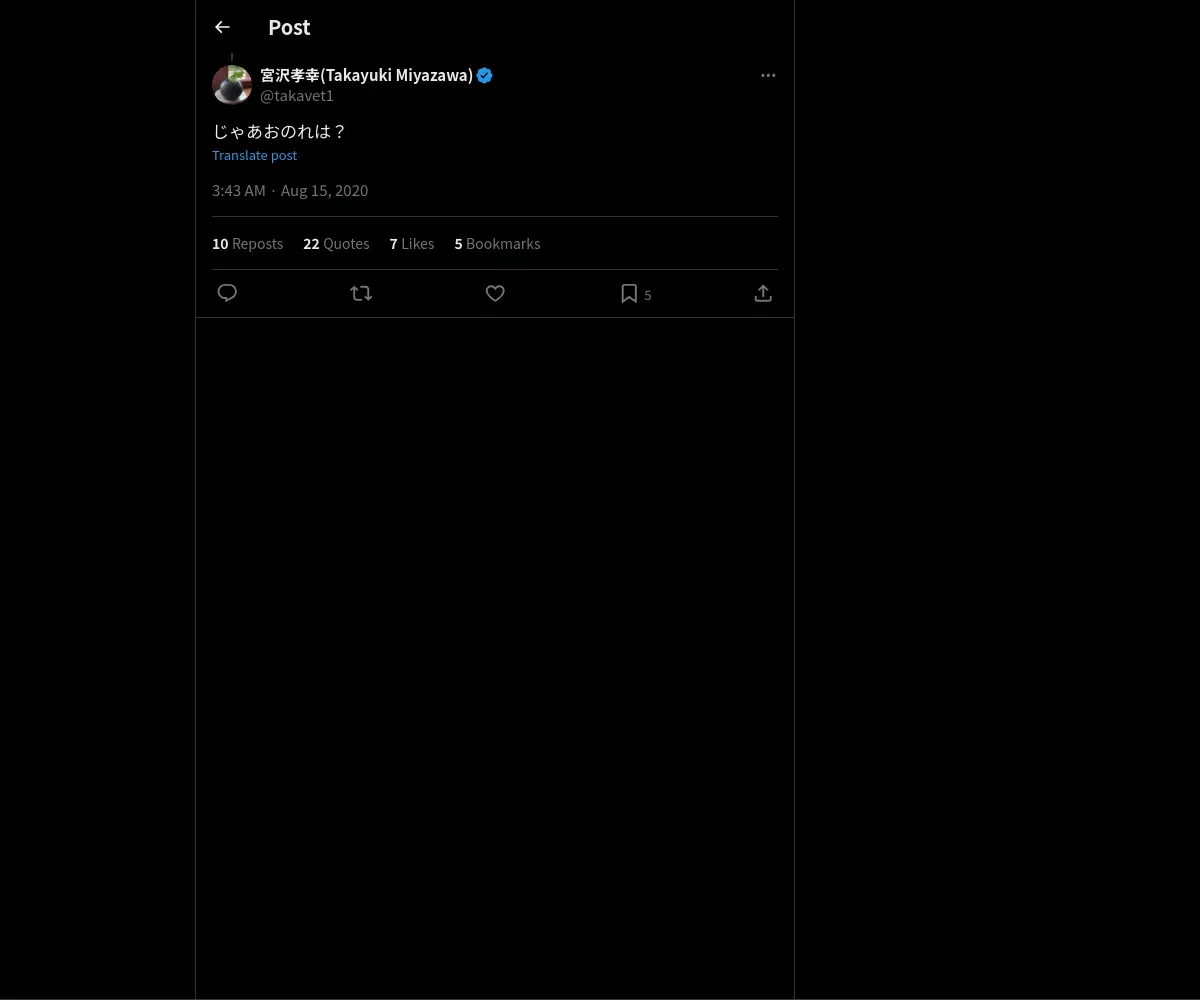Click the 3:43 AM timestamp
Image resolution: width=1200 pixels, height=1000 pixels.
(x=239, y=190)
